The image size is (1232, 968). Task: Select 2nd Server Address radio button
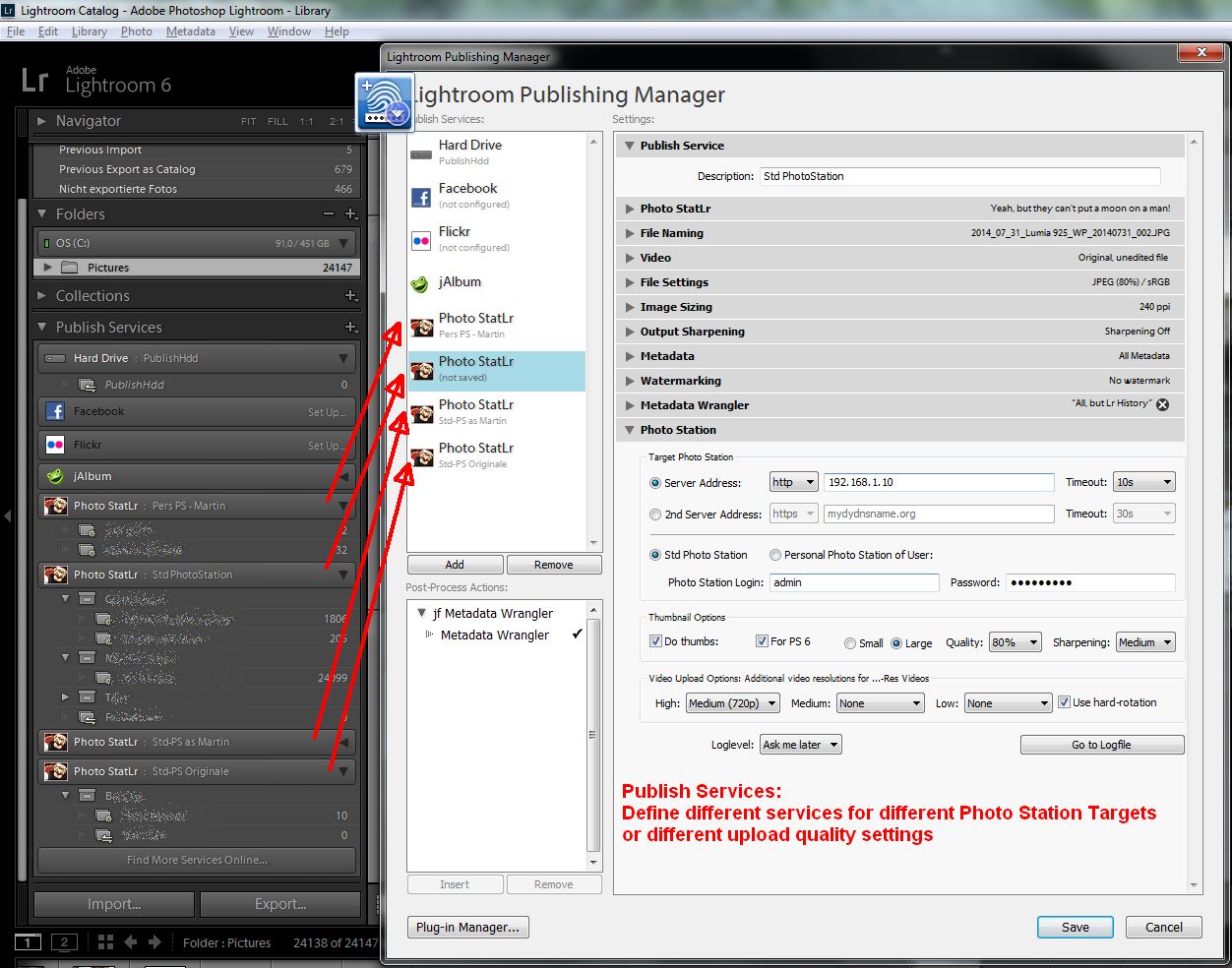655,514
